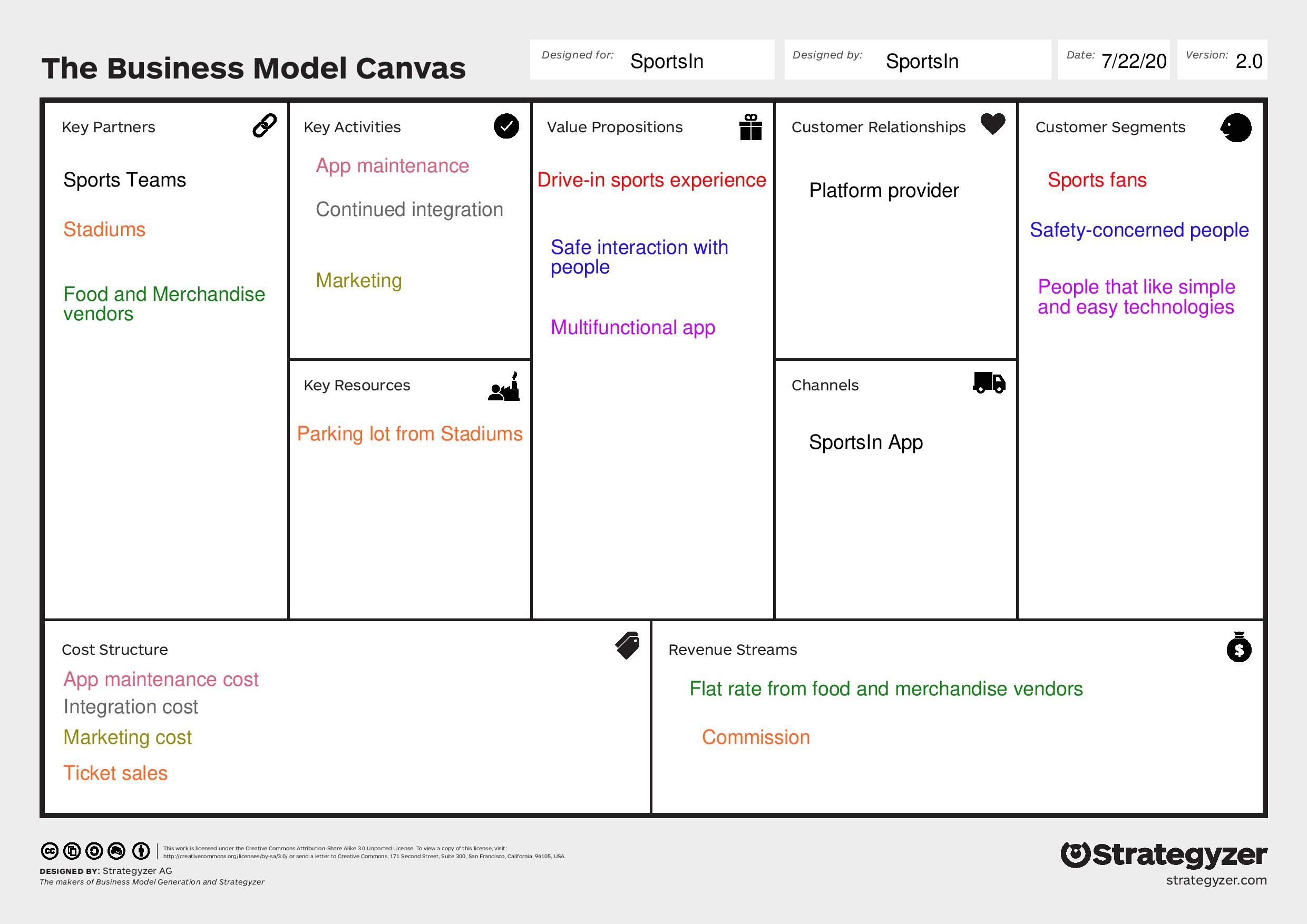1307x924 pixels.
Task: Select 'Multifunctional app' text
Action: 633,328
